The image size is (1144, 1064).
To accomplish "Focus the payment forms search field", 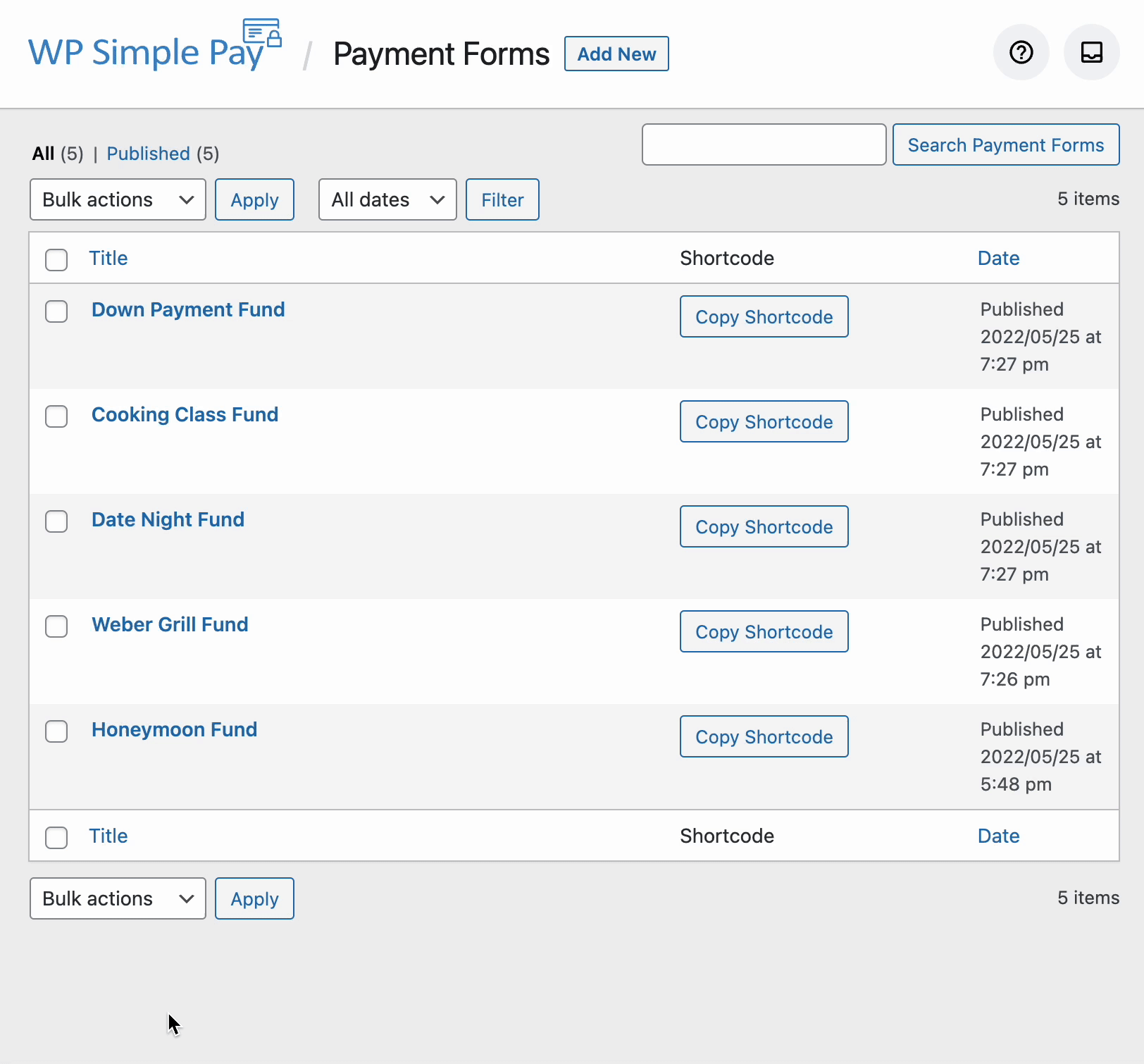I will (764, 145).
